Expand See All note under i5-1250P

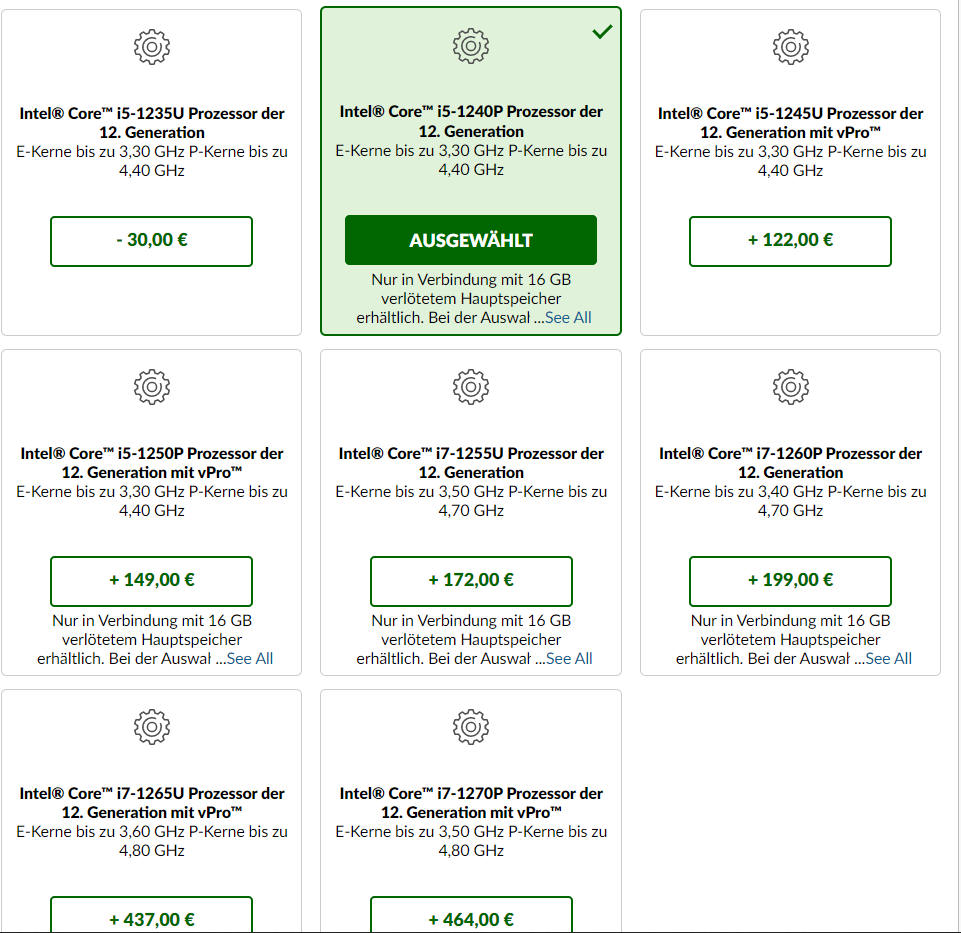coord(249,658)
